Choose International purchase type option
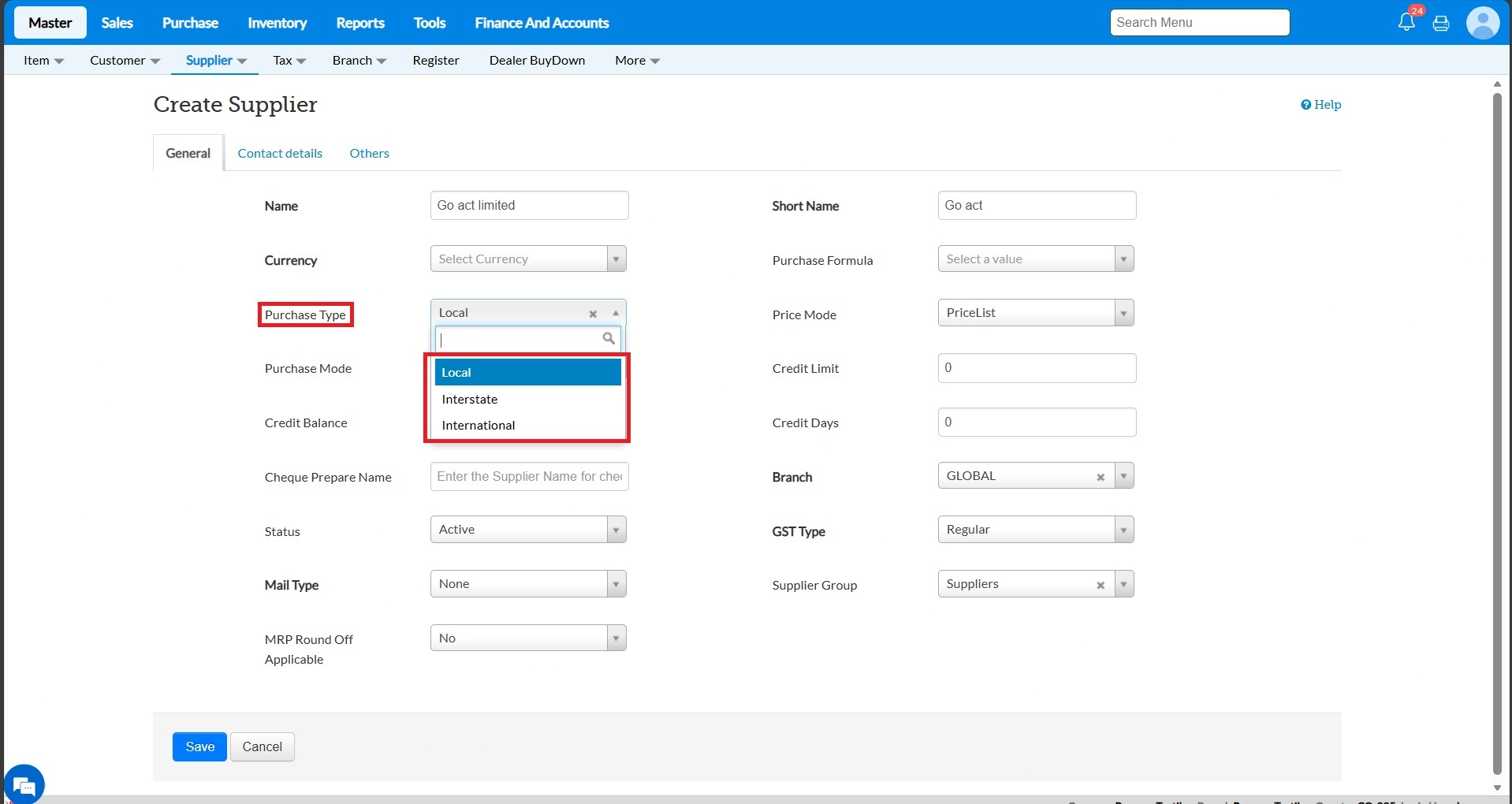Viewport: 1512px width, 804px height. point(479,426)
